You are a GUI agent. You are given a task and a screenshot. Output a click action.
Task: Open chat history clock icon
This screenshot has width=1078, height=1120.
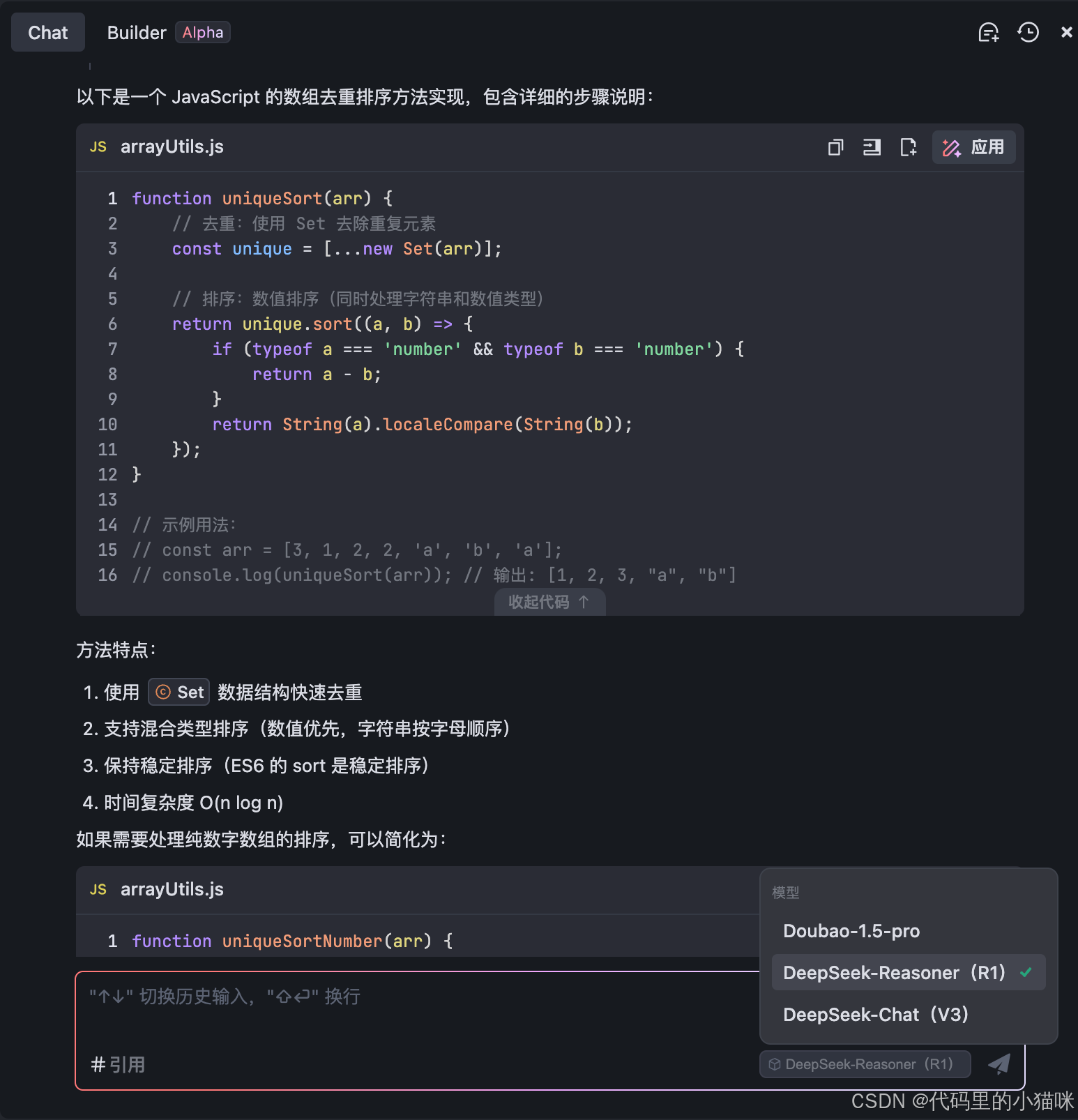tap(1028, 32)
